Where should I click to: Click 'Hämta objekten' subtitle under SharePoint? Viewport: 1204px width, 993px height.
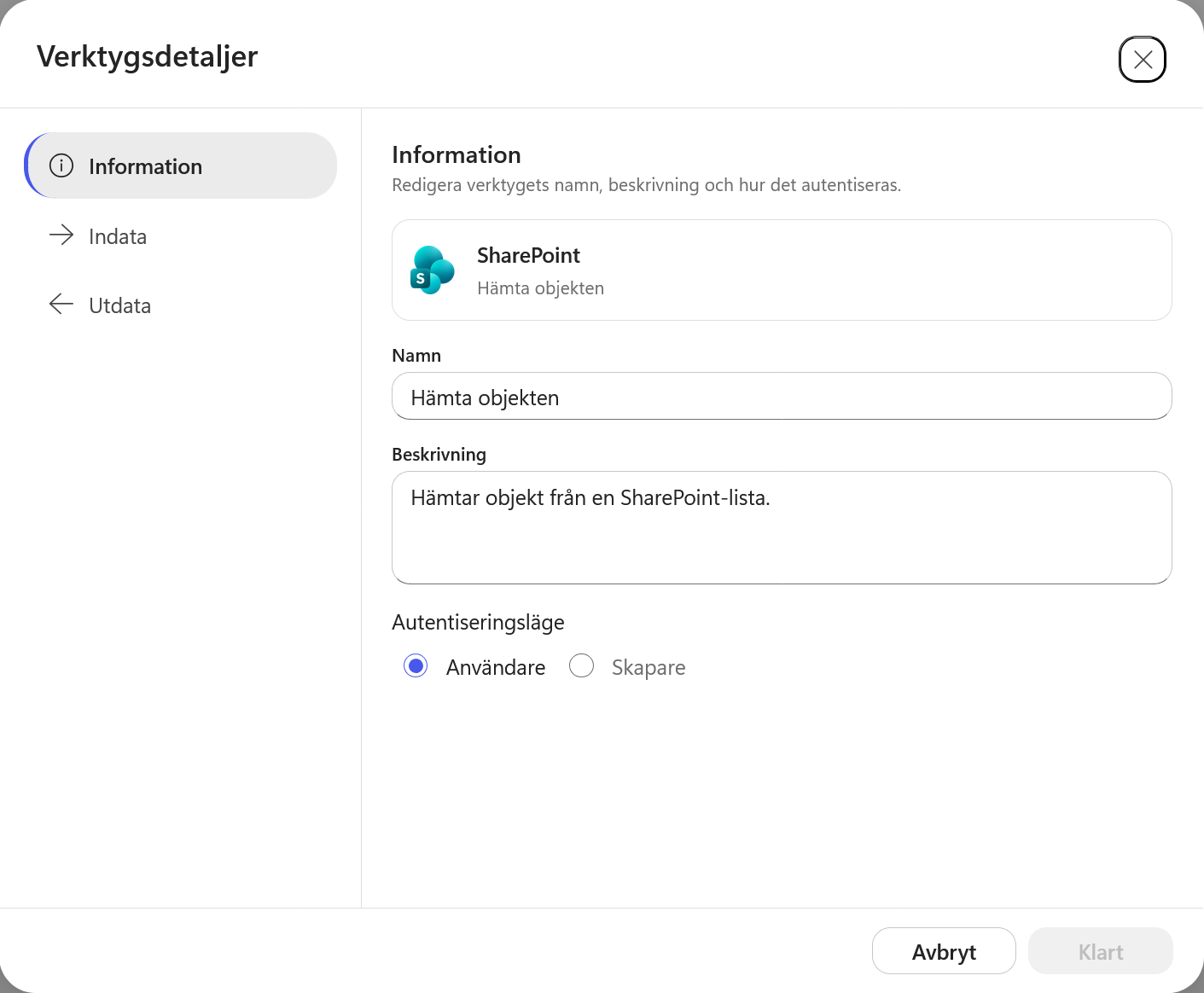tap(540, 288)
